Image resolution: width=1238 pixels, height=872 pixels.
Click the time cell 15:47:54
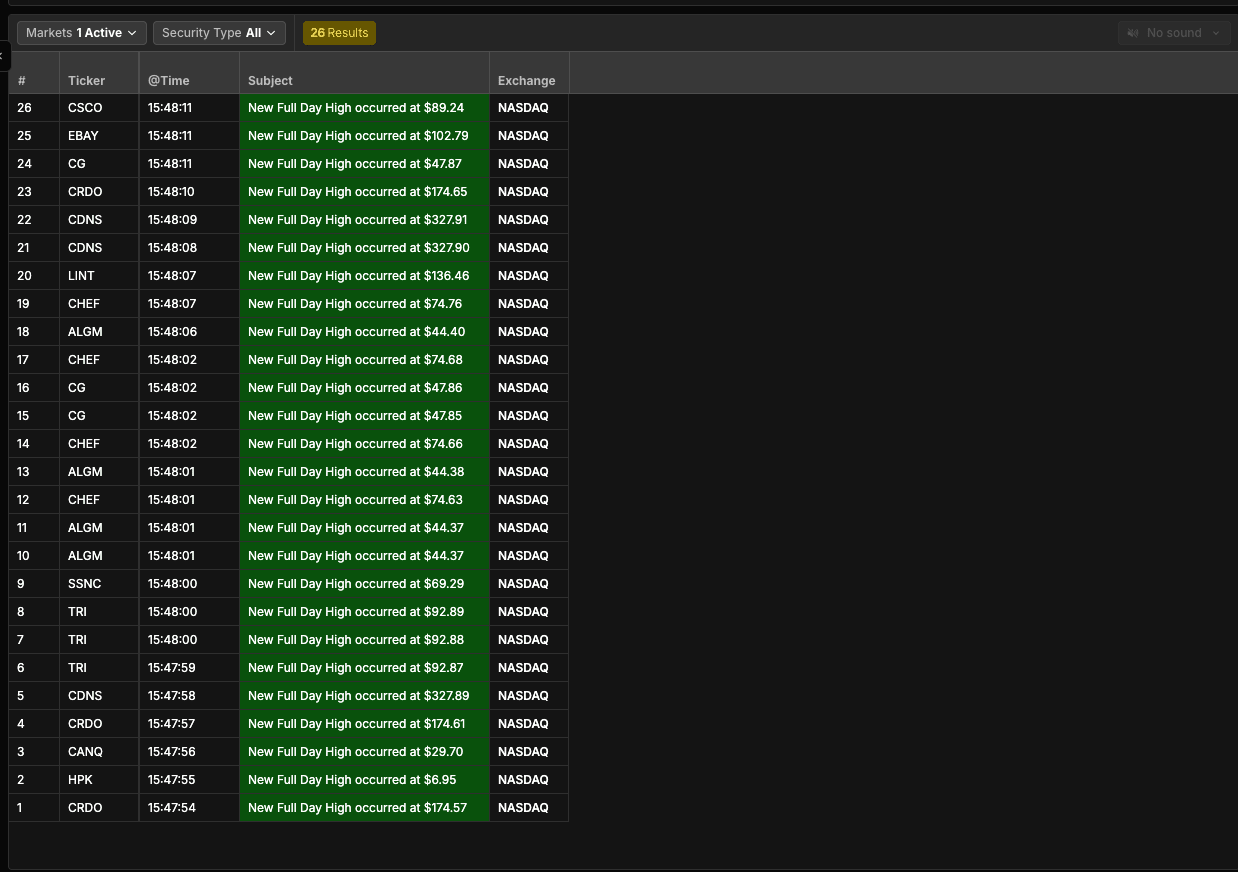189,808
